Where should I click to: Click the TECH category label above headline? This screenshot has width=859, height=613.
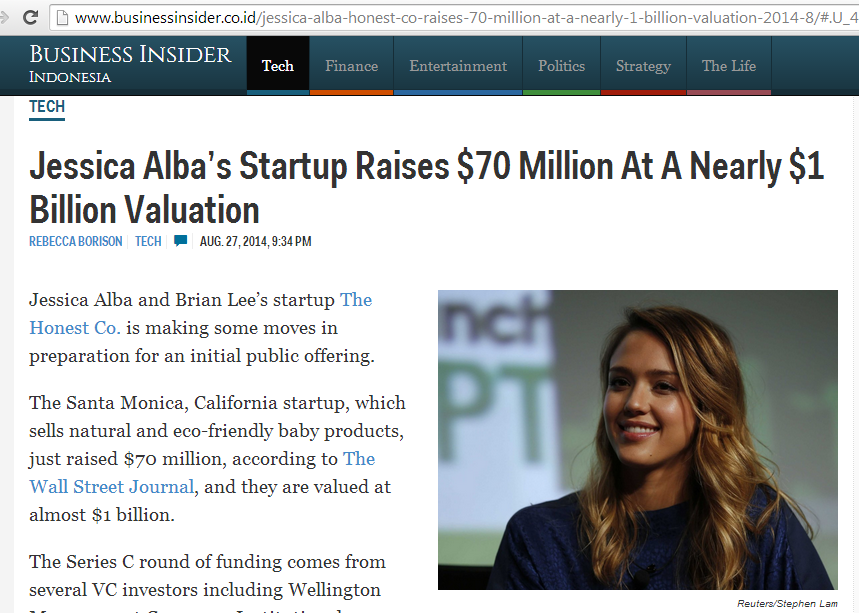tap(47, 107)
